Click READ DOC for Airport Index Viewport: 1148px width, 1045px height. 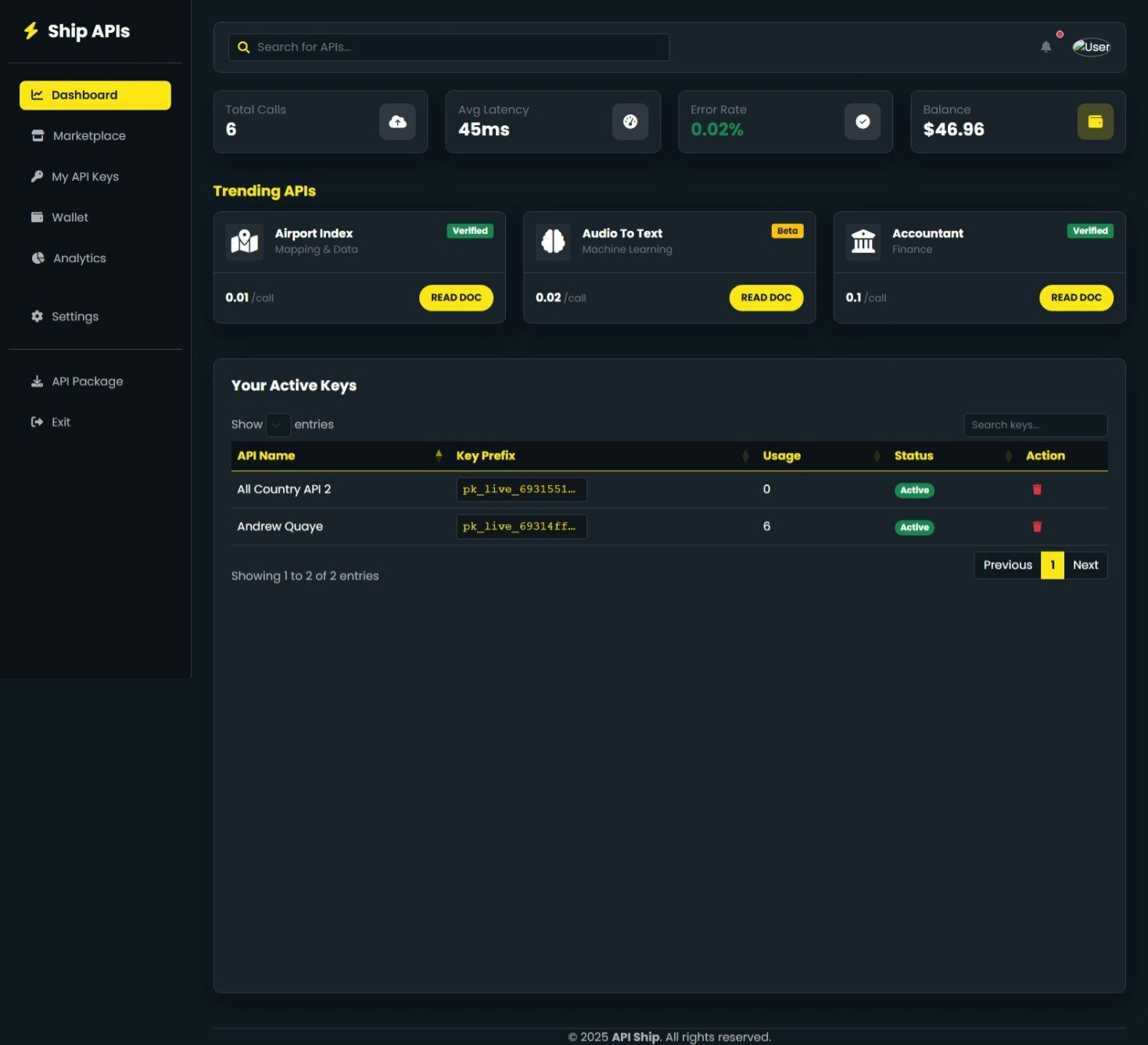(x=456, y=297)
